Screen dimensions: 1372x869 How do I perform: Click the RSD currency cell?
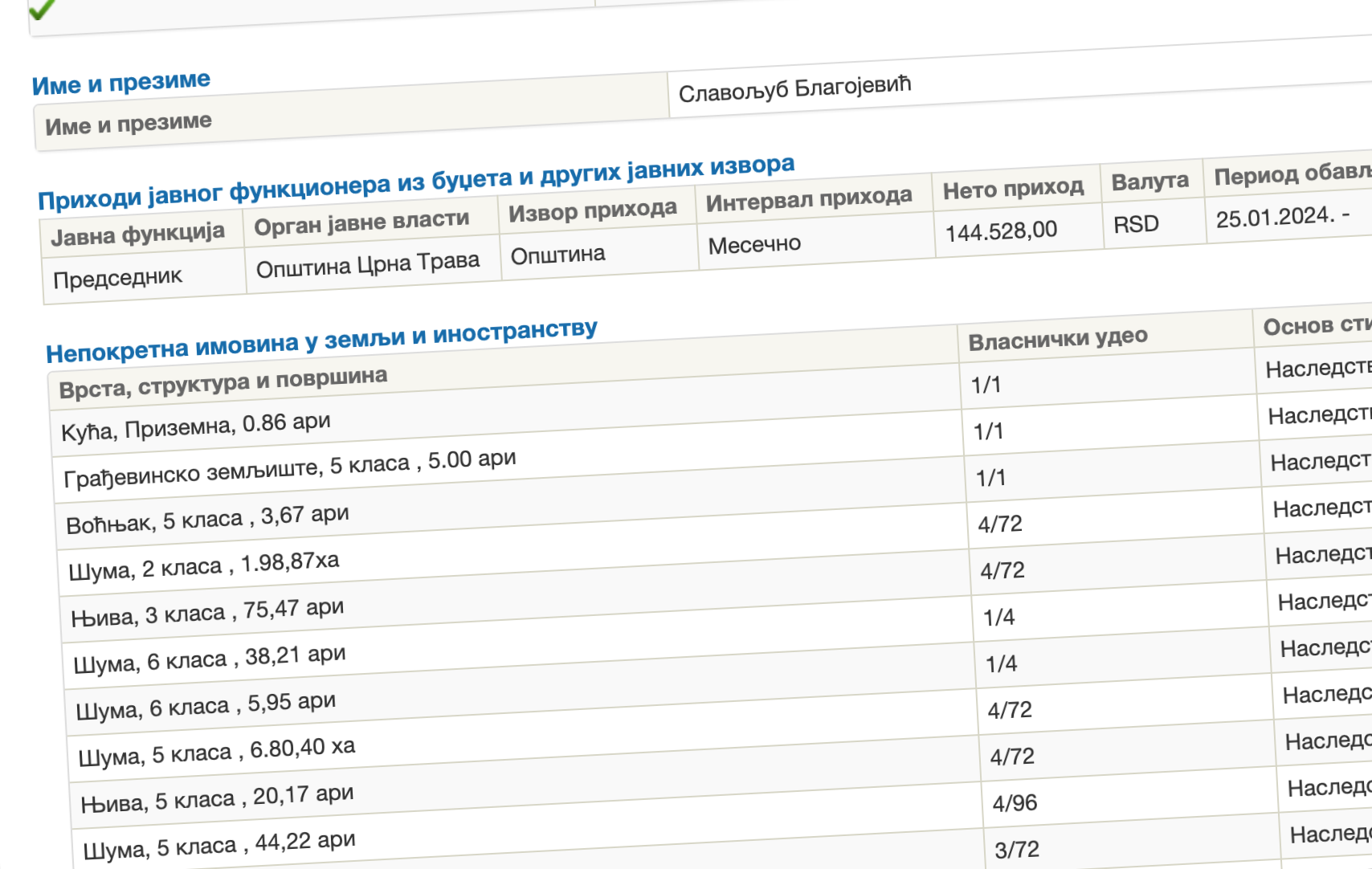coord(1136,224)
